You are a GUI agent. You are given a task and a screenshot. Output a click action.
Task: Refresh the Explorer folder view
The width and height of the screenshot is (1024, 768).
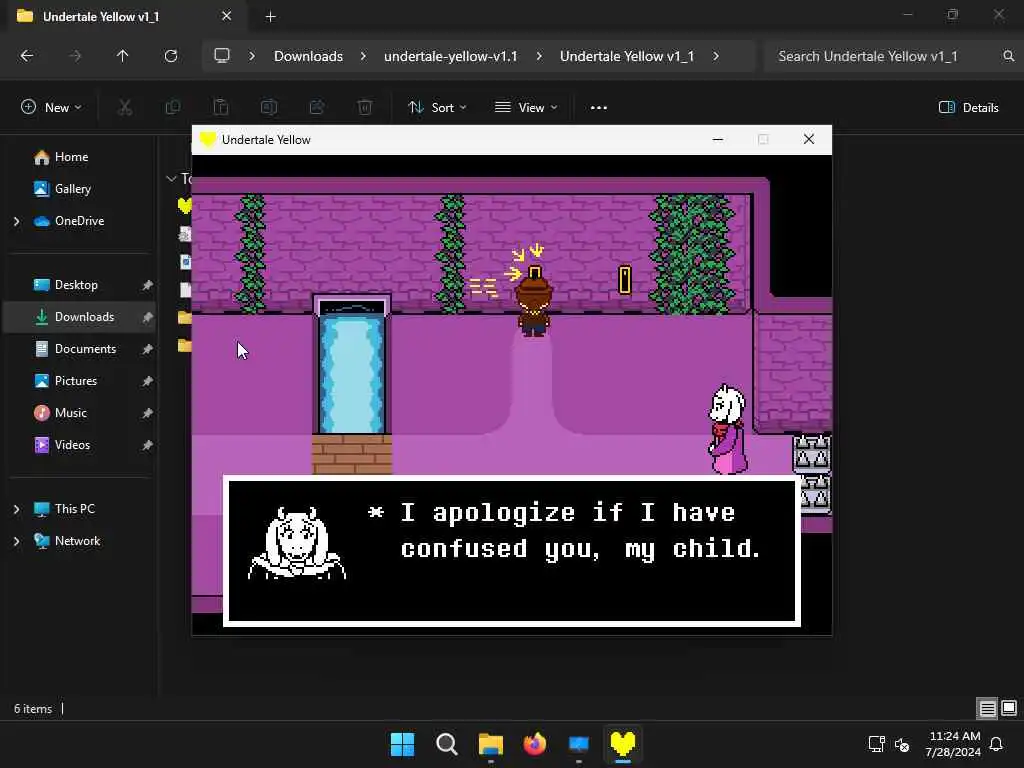(171, 56)
